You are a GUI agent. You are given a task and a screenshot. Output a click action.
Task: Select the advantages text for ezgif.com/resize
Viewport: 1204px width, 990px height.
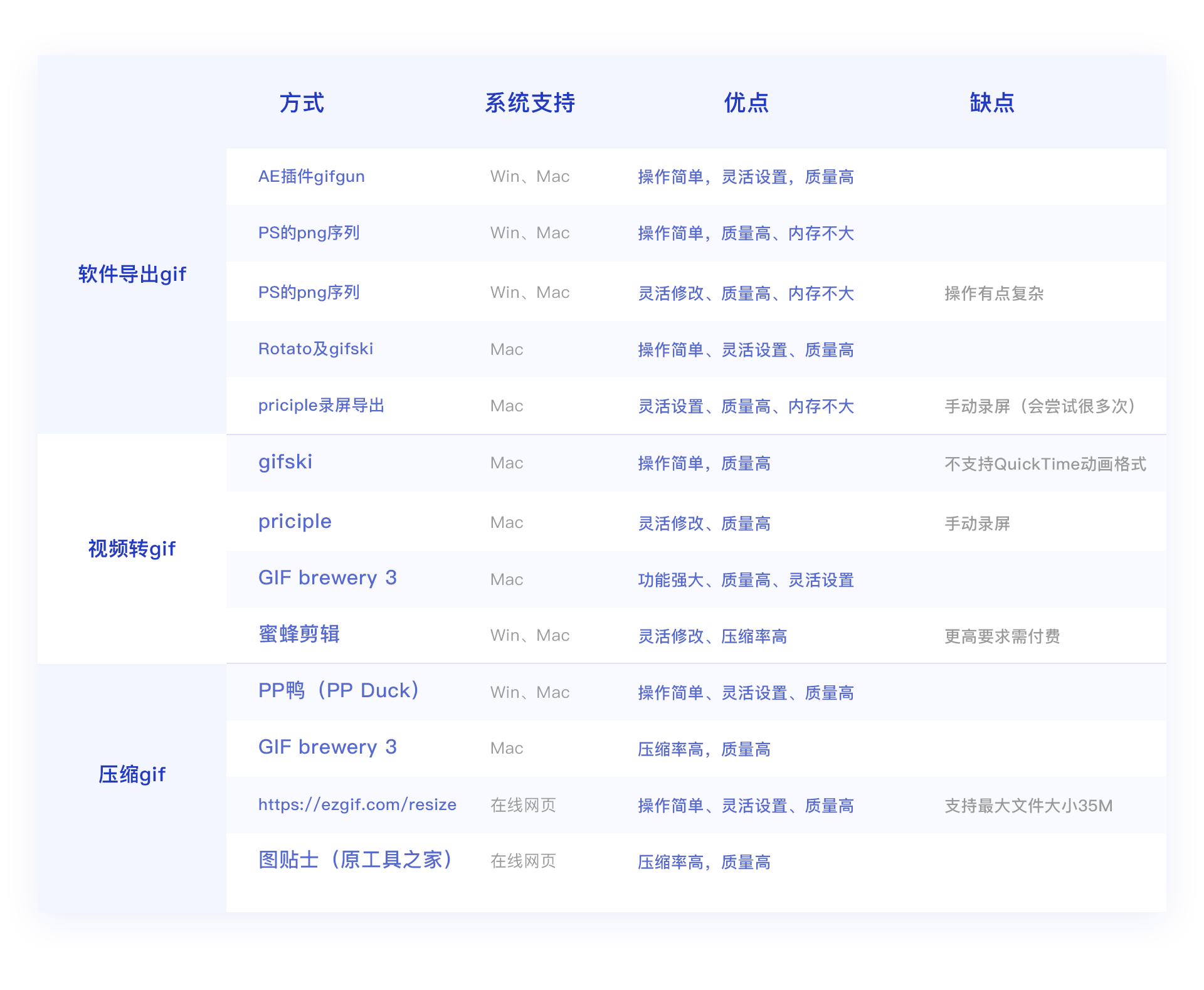(746, 806)
